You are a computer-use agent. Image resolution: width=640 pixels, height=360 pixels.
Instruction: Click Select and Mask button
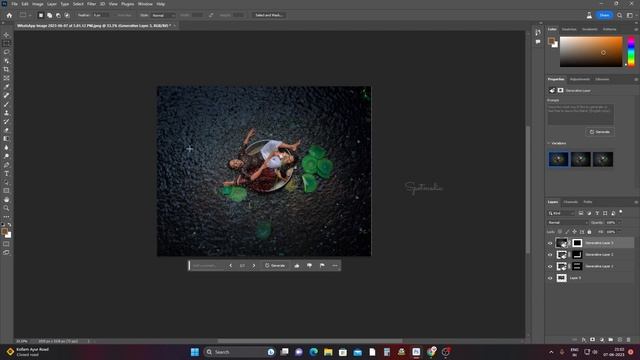(269, 15)
